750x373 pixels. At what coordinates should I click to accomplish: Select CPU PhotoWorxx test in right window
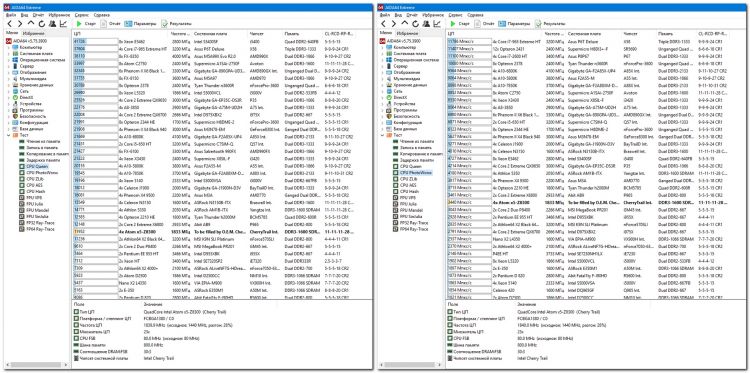point(416,173)
